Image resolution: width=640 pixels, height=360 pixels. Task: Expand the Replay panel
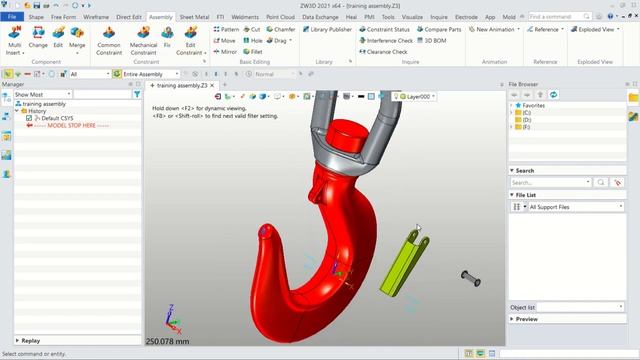click(17, 340)
